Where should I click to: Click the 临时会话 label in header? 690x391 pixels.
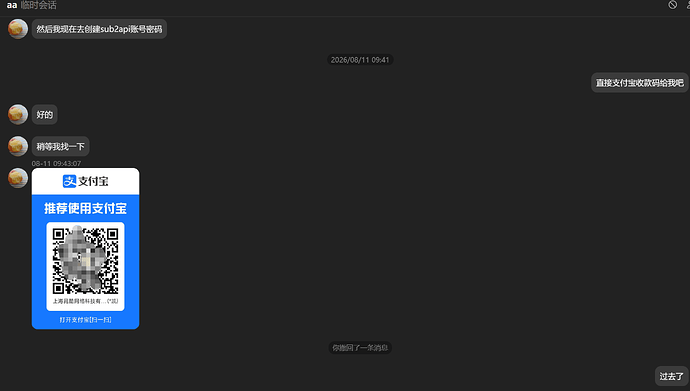pos(39,5)
